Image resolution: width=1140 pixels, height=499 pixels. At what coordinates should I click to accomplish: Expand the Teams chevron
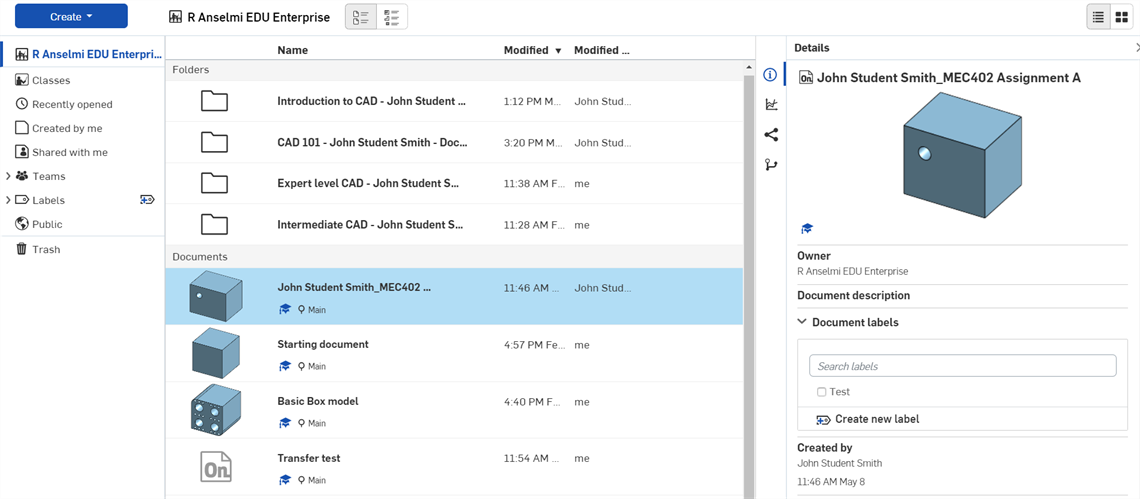pos(8,176)
